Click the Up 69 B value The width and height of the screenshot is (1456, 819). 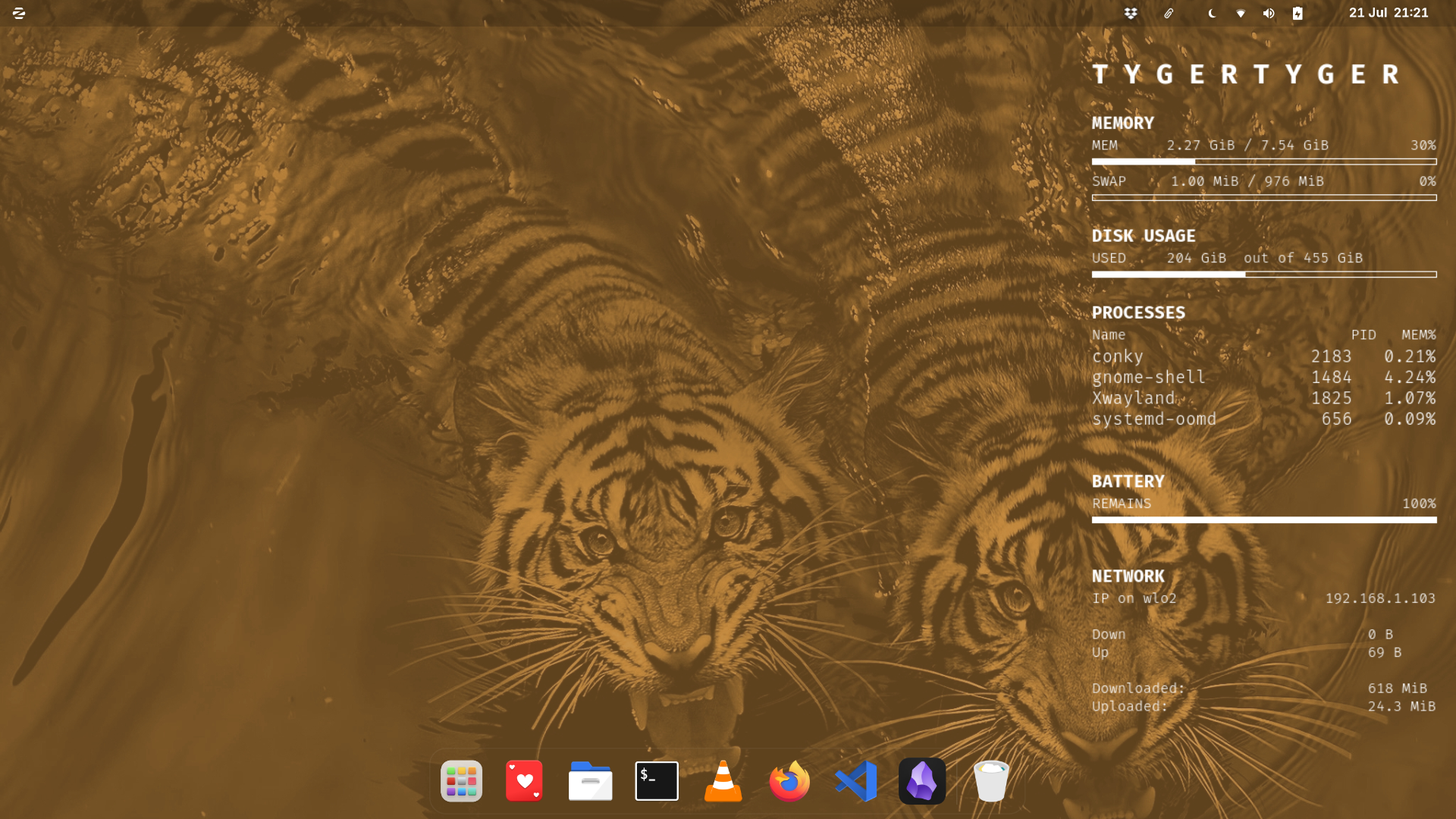[1385, 653]
